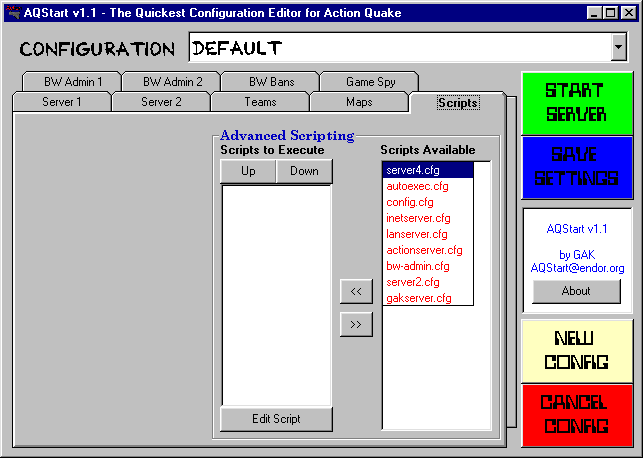643x458 pixels.
Task: Select lanserver.cfg in the list
Action: pyautogui.click(x=428, y=234)
